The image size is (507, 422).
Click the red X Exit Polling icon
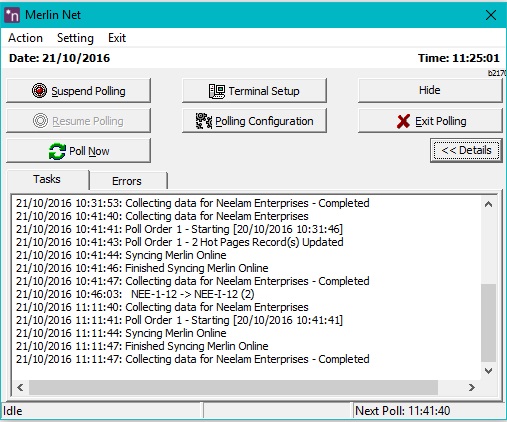click(x=403, y=121)
